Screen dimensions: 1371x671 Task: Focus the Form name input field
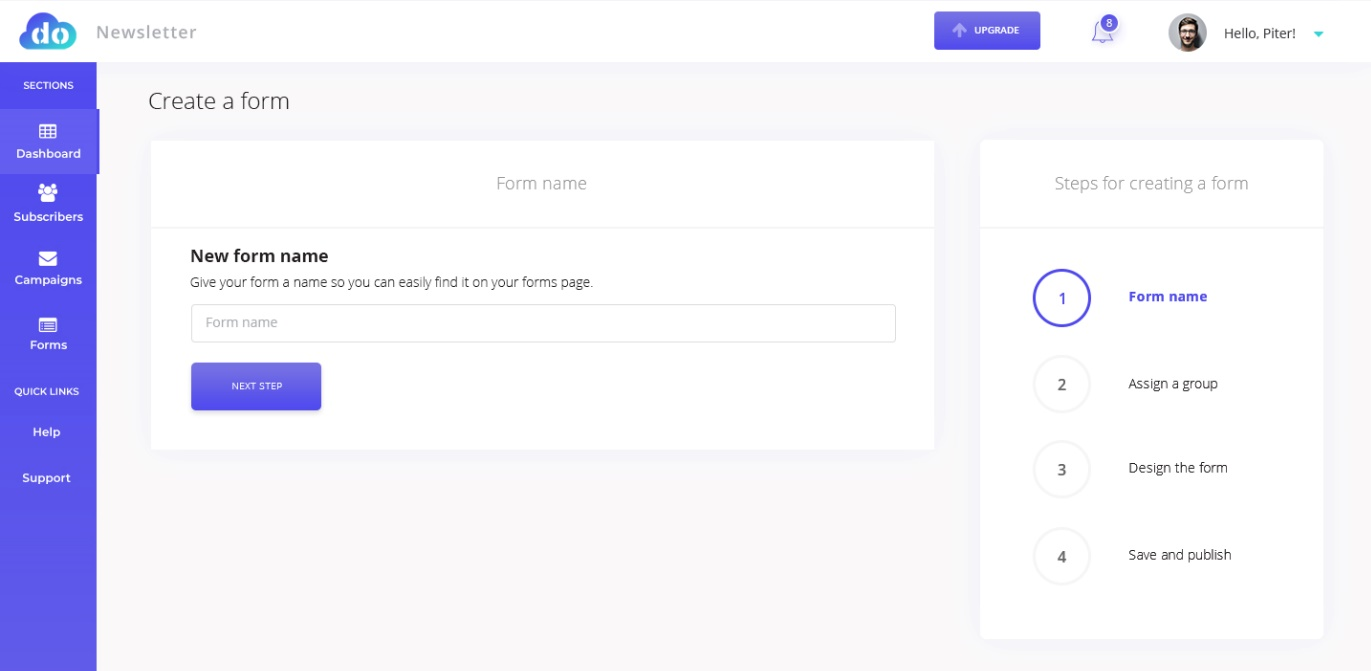543,323
